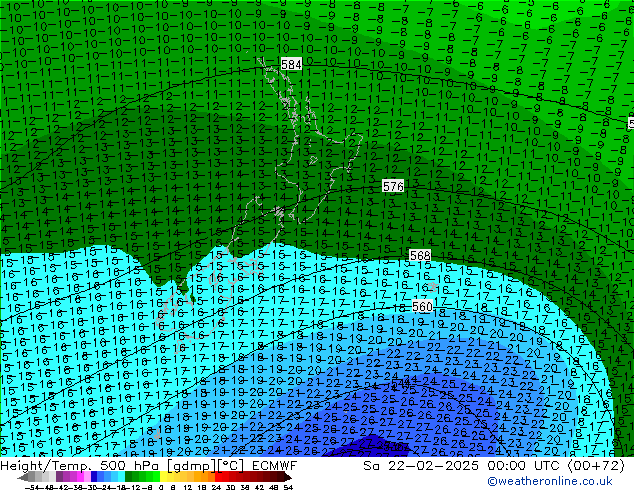Viewport: 634px width, 490px height.
Task: Click the 584 contour height label
Action: click(x=291, y=64)
